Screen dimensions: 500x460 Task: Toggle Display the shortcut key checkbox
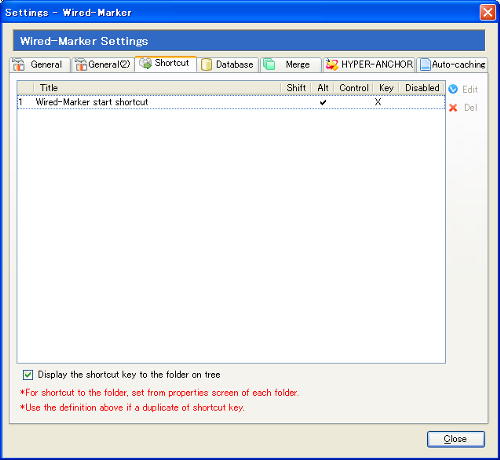coord(28,375)
